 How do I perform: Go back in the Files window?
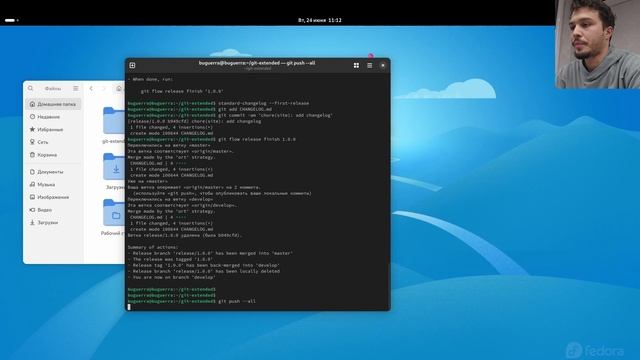tap(91, 88)
